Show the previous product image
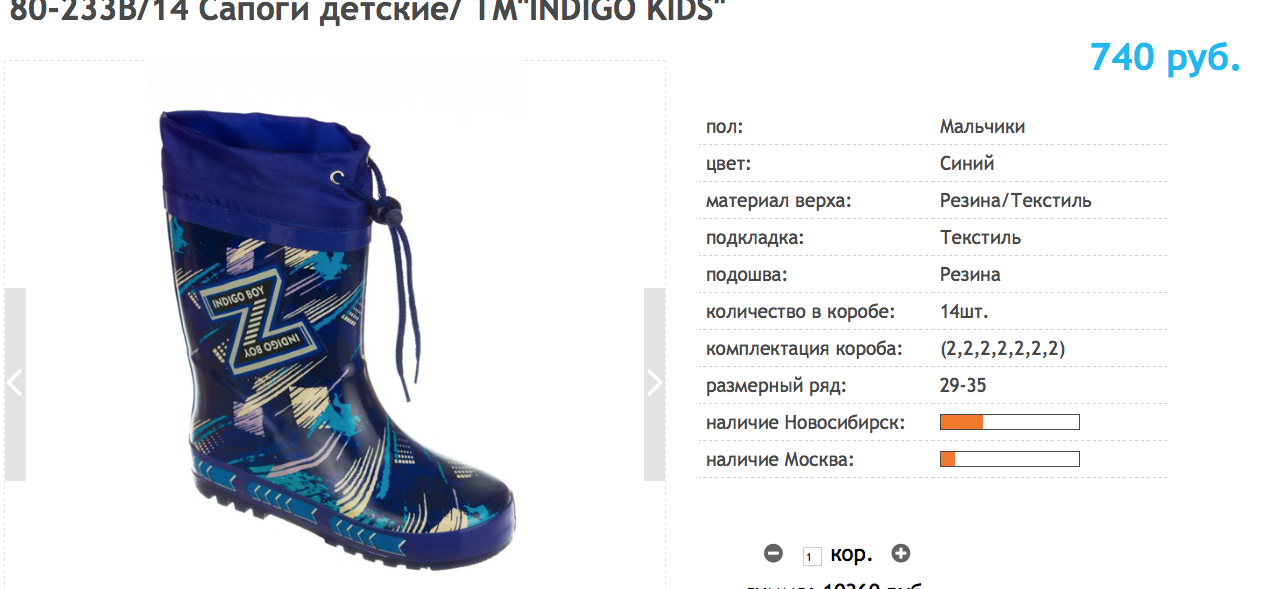 pos(15,384)
